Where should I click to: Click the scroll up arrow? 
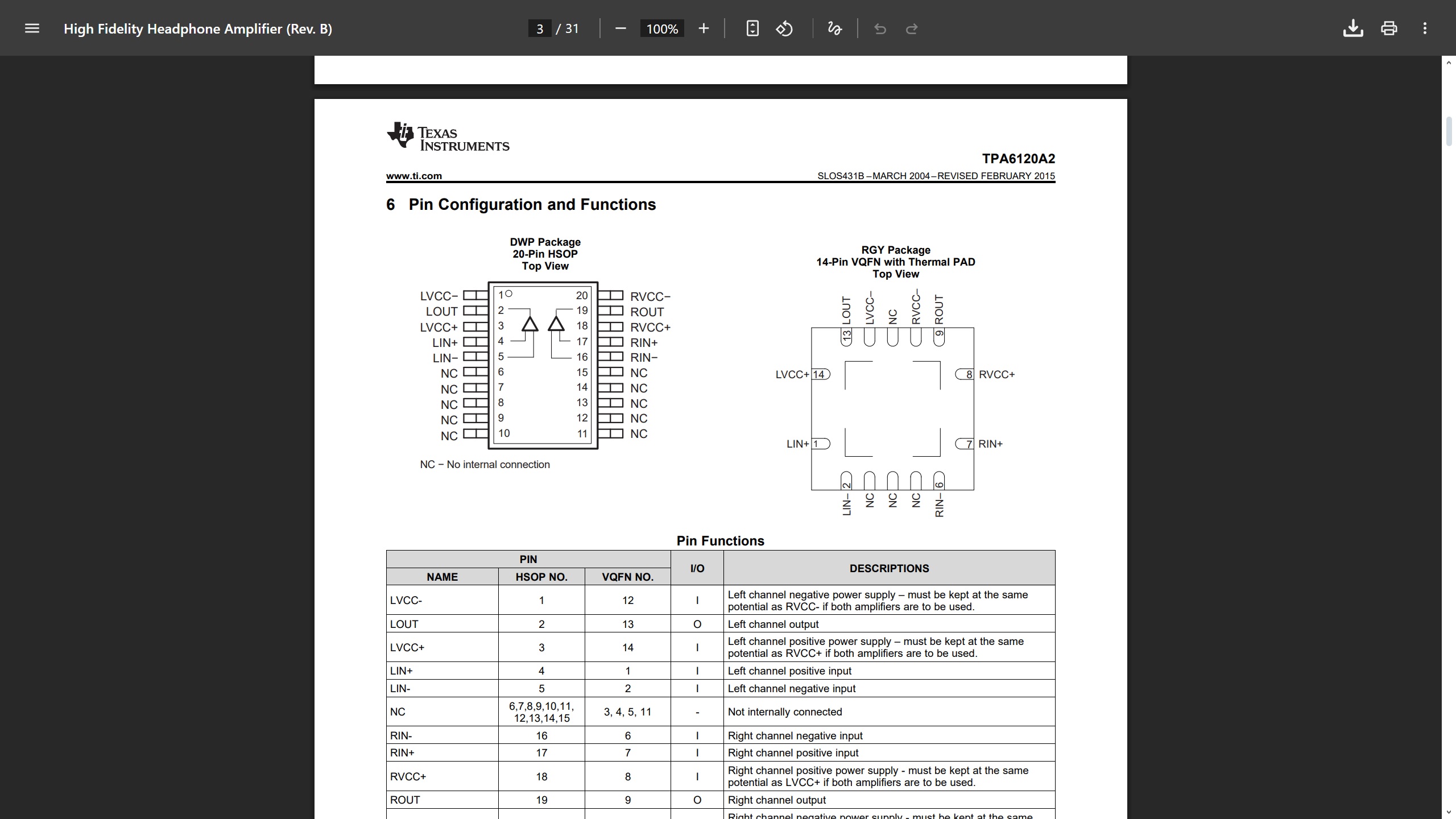[x=1449, y=63]
